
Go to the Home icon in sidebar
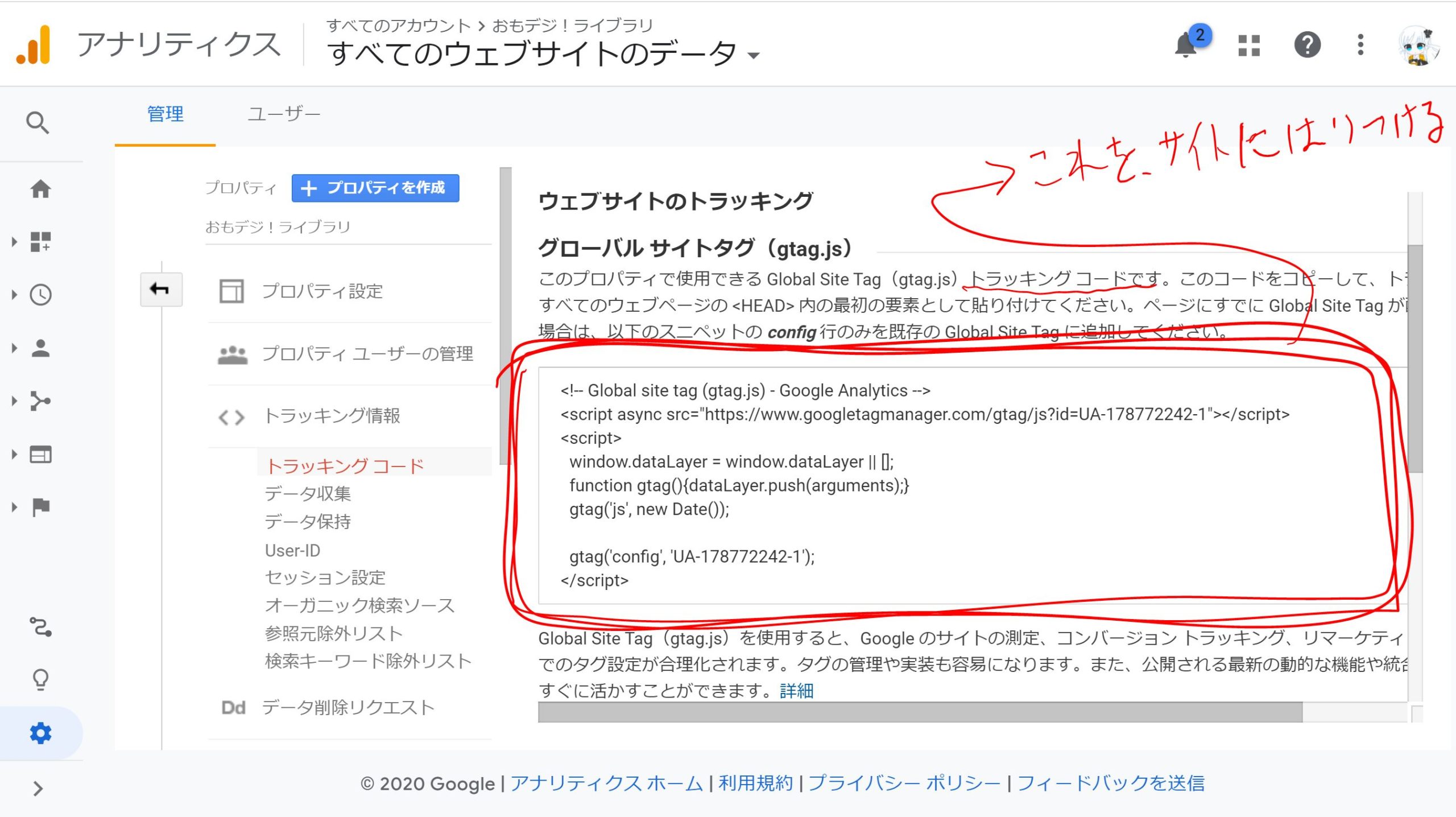[40, 189]
